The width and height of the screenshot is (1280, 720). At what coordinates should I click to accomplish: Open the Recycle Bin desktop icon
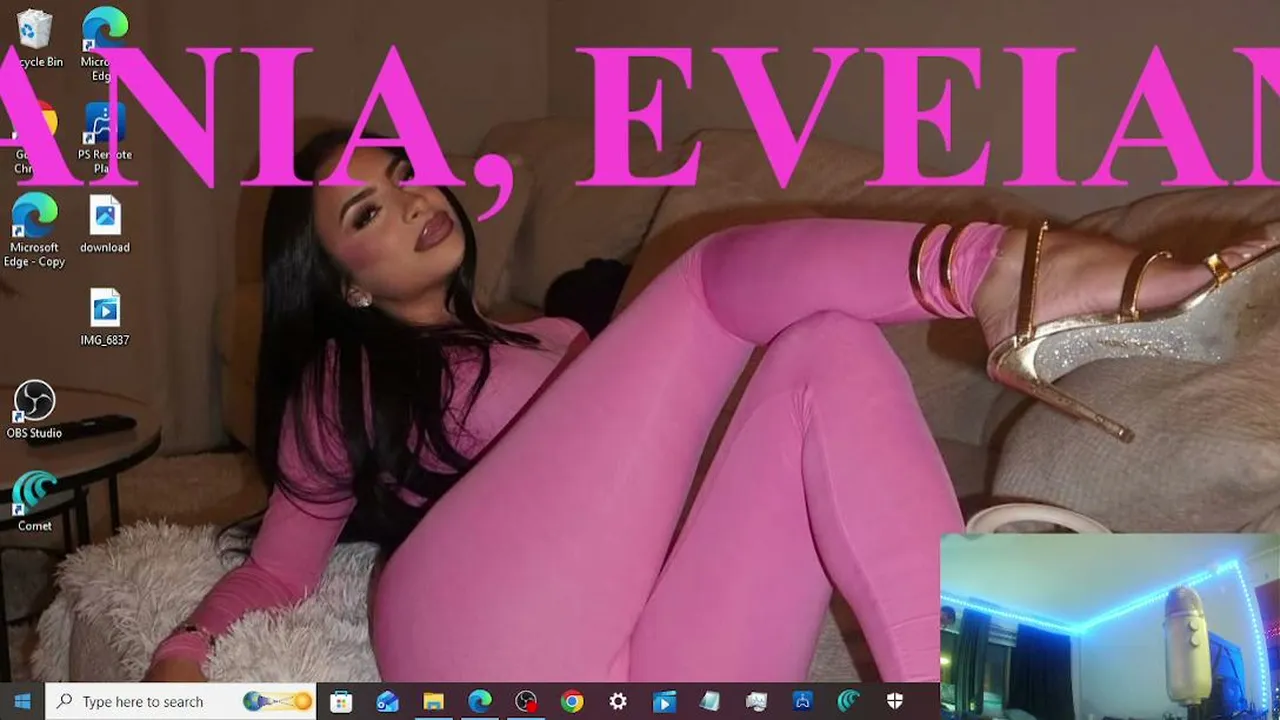click(x=34, y=38)
